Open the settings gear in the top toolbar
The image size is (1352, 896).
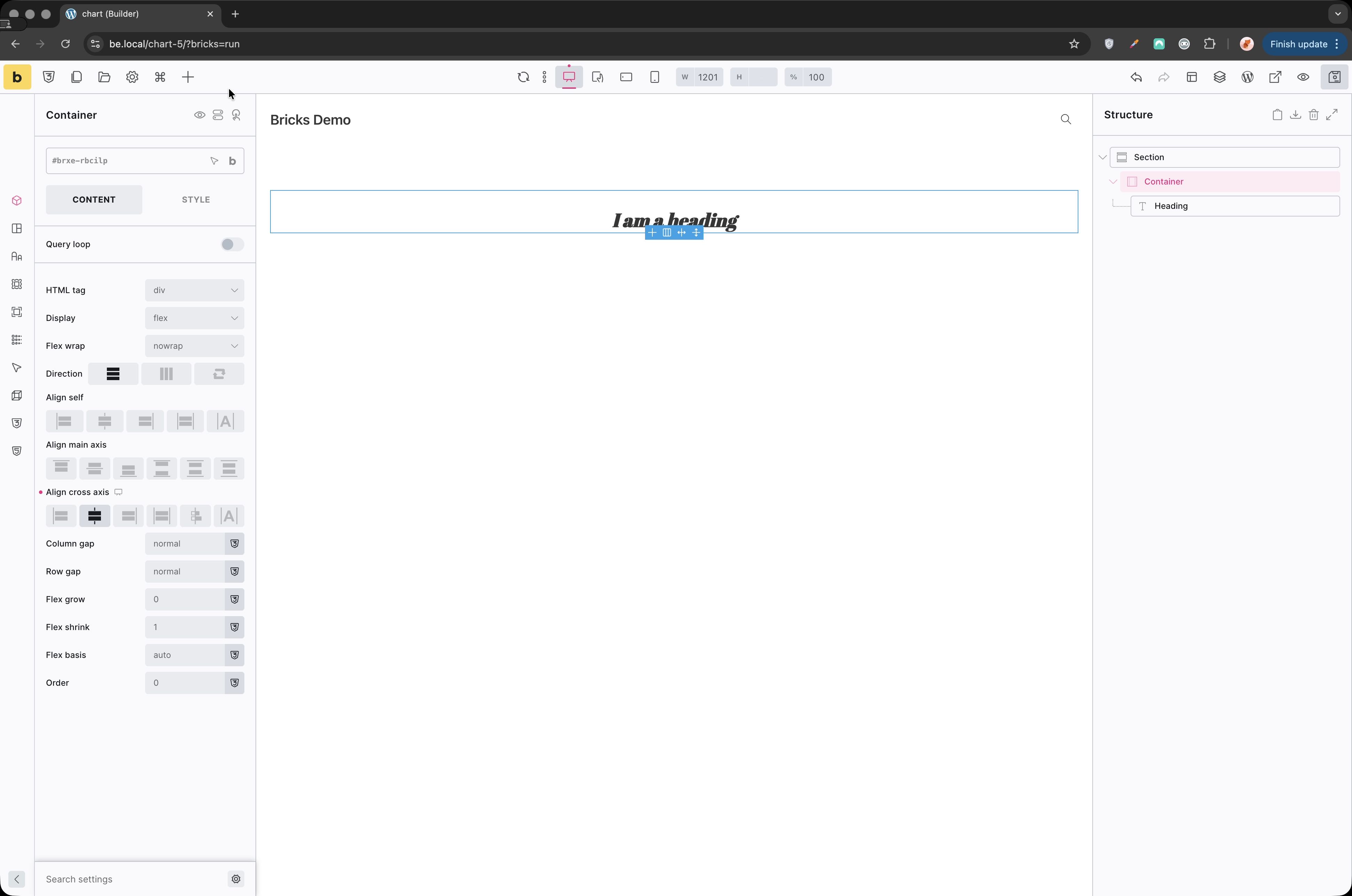coord(132,77)
